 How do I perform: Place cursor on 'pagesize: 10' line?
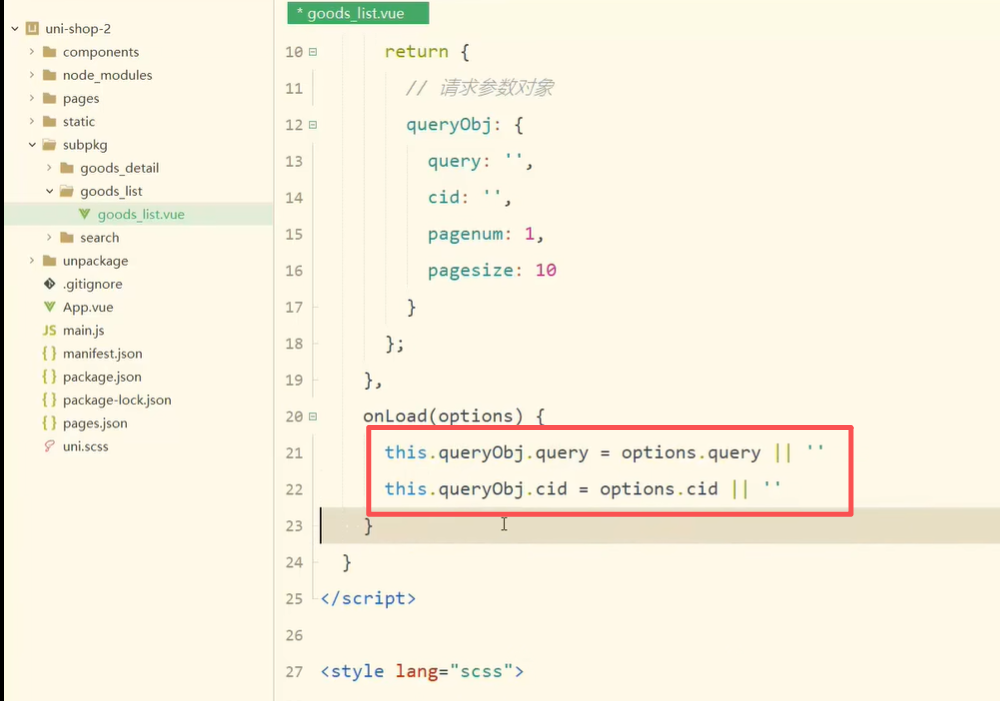pos(492,270)
